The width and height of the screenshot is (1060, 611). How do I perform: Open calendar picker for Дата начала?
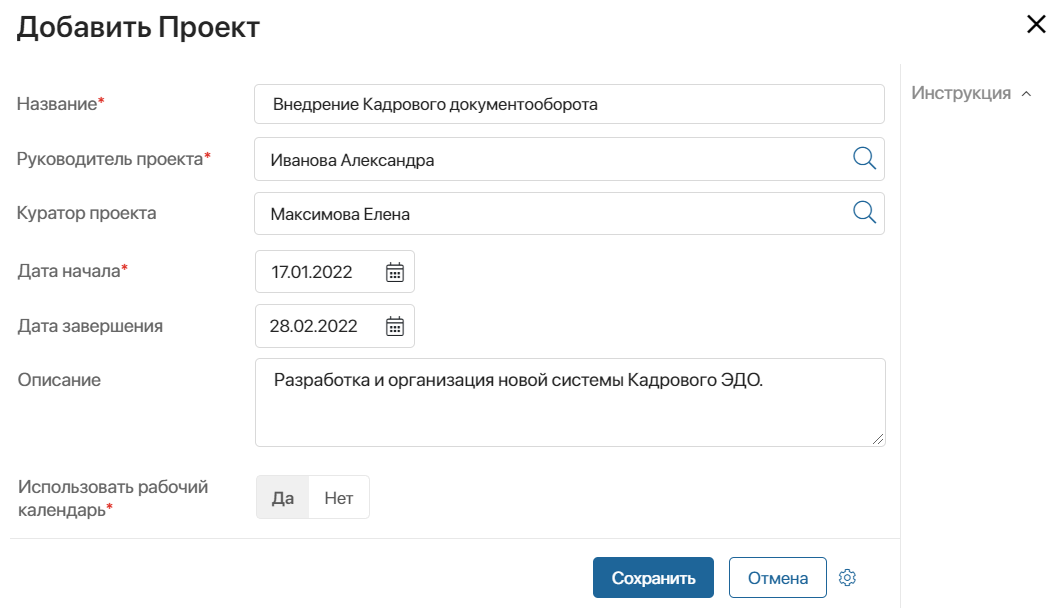pyautogui.click(x=395, y=272)
